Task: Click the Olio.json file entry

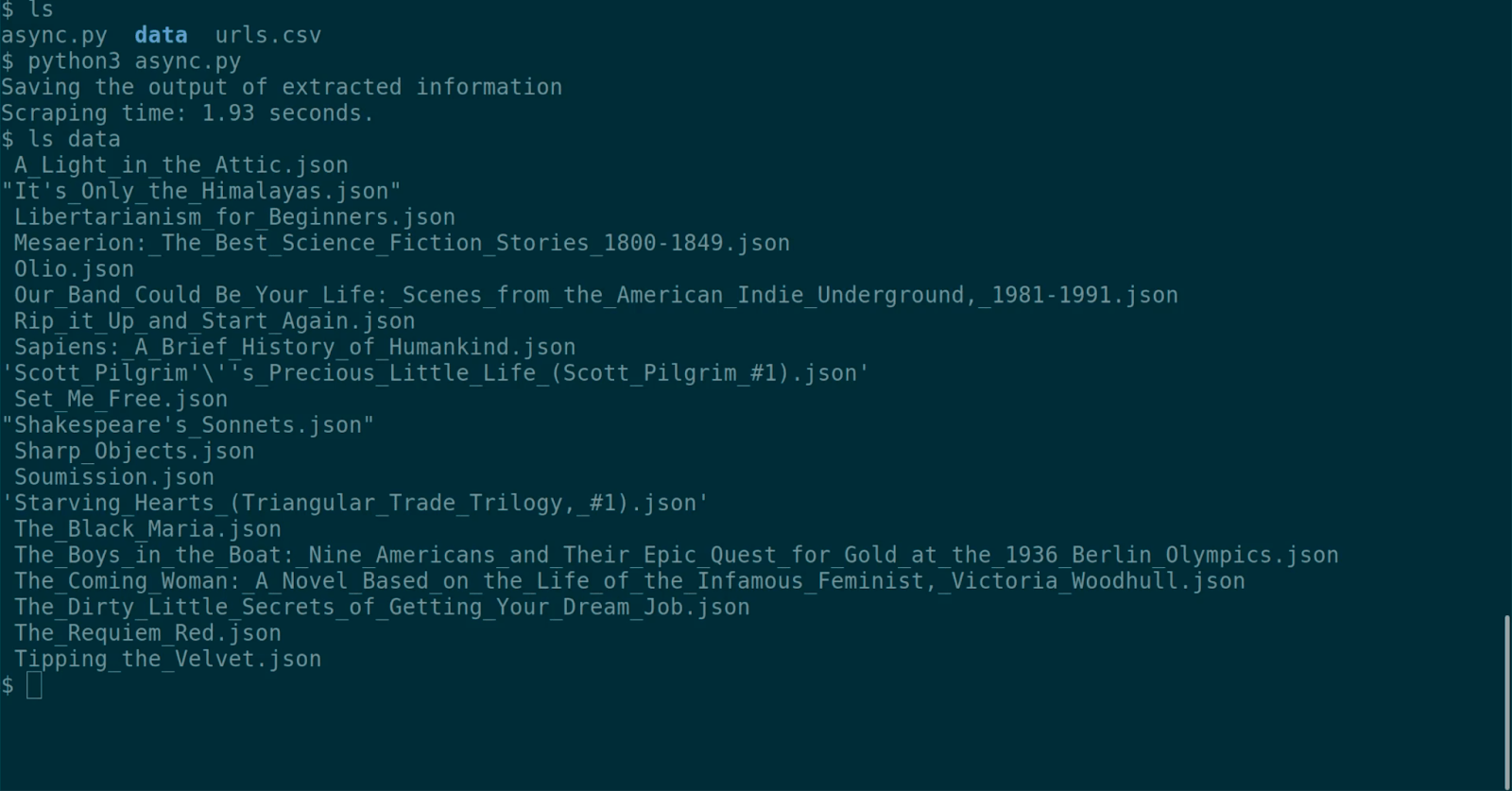Action: pos(74,269)
